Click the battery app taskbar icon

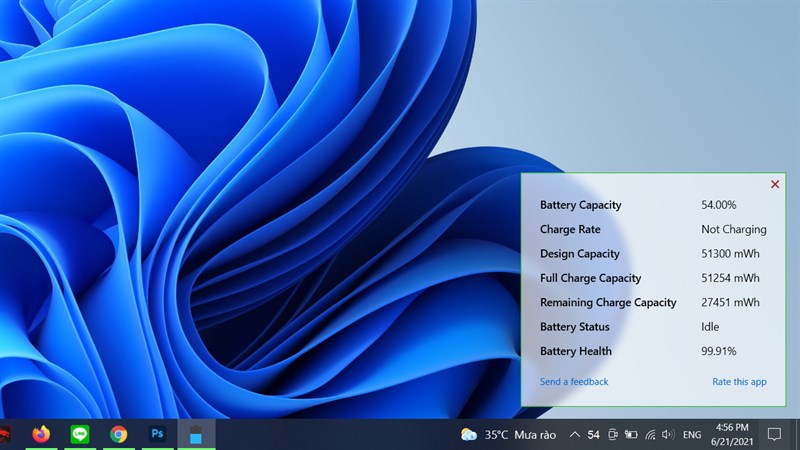click(196, 434)
